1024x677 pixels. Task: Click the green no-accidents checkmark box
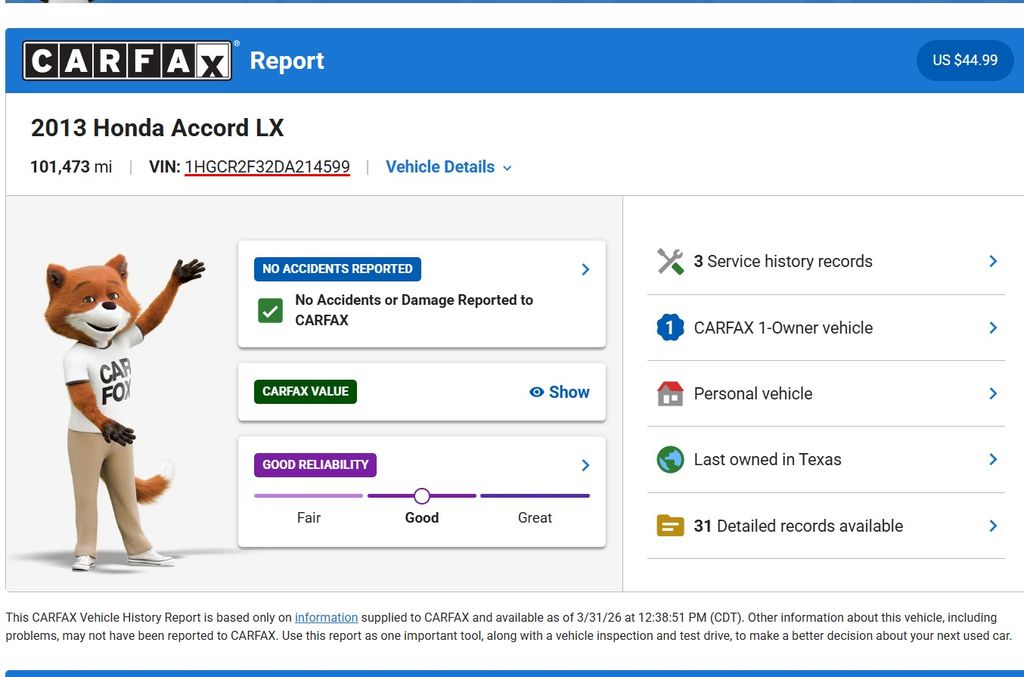[270, 310]
